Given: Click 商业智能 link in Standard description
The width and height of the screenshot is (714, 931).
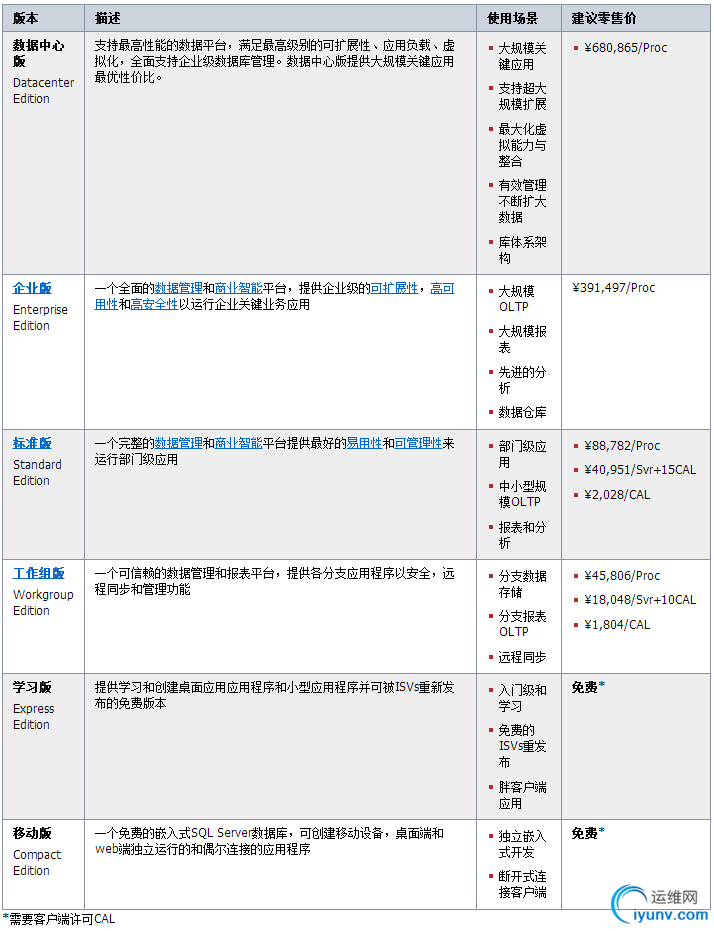Looking at the screenshot, I should click(239, 444).
